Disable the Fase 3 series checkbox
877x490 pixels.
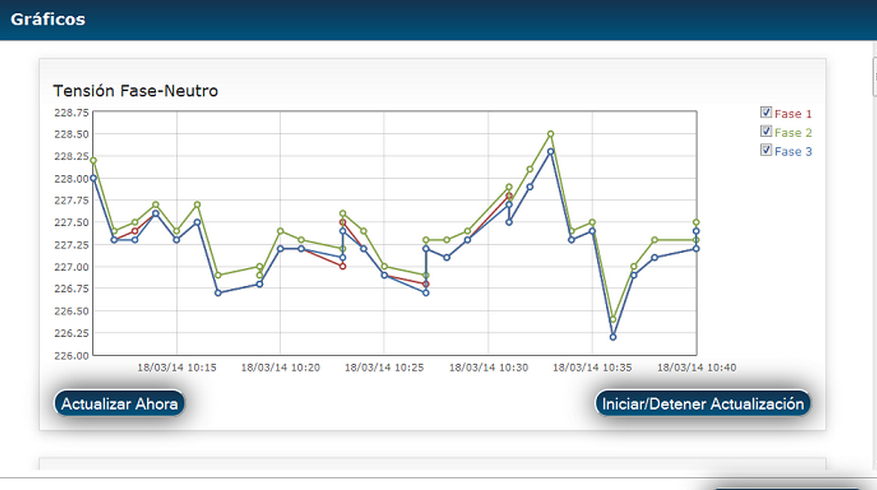pos(766,150)
